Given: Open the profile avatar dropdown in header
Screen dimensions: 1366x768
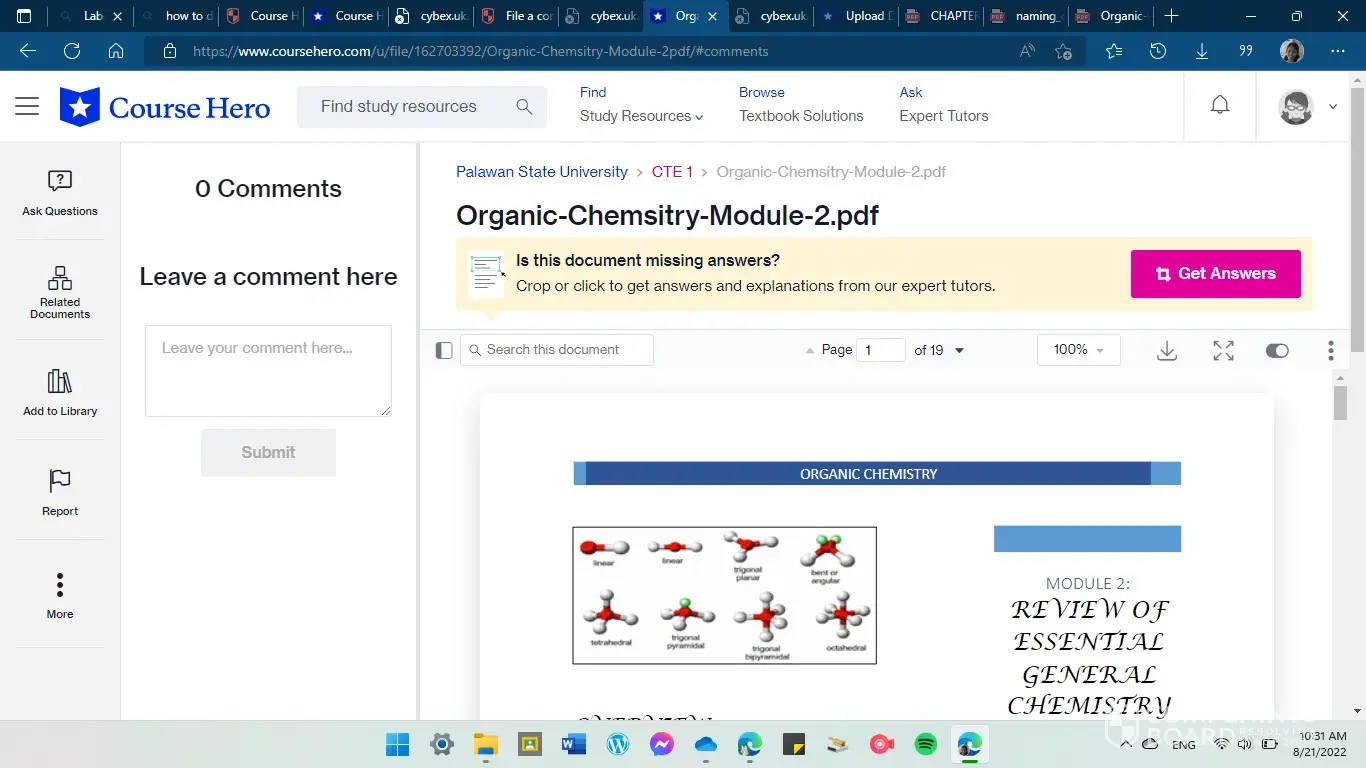Looking at the screenshot, I should point(1308,106).
